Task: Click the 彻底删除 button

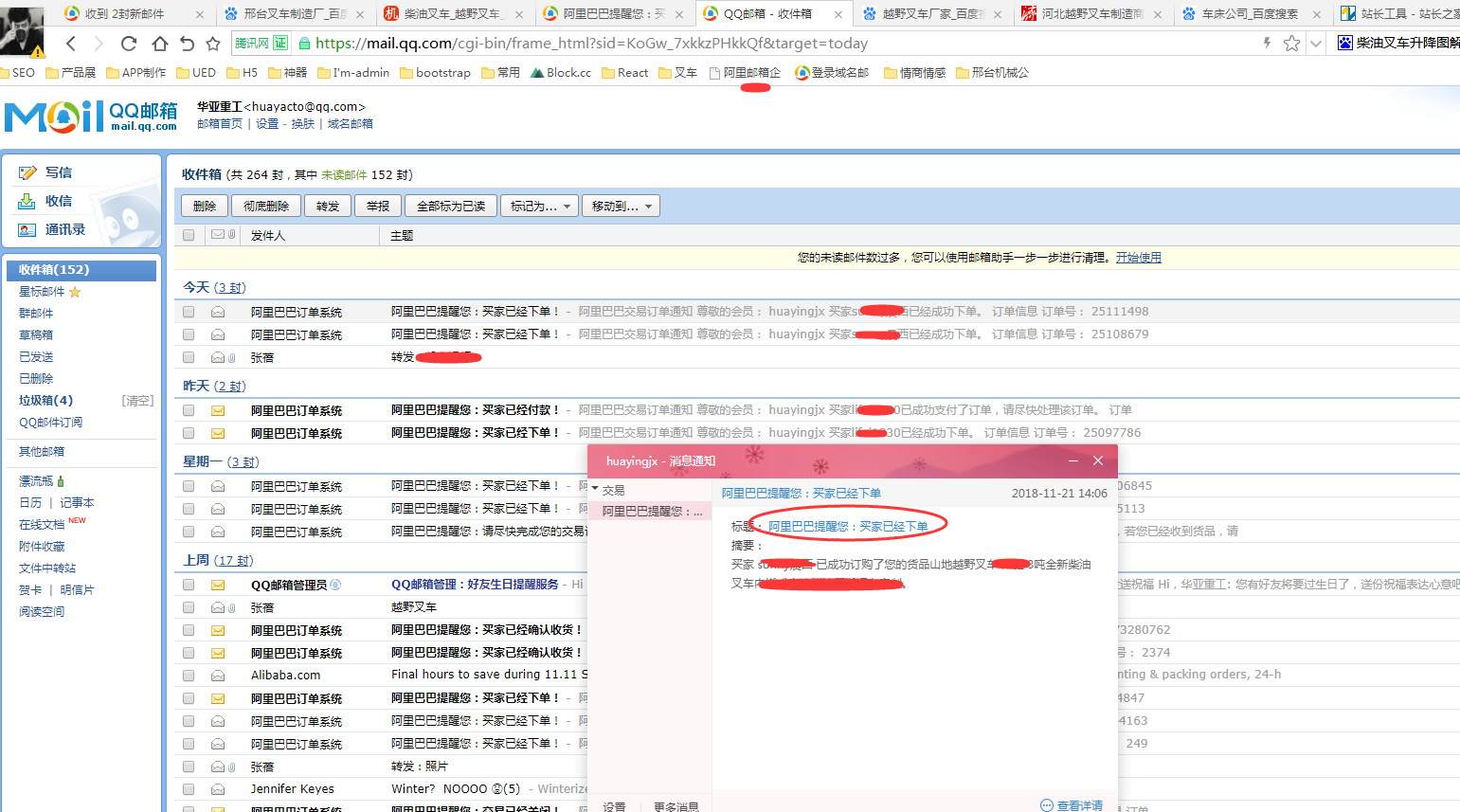Action: click(x=265, y=206)
